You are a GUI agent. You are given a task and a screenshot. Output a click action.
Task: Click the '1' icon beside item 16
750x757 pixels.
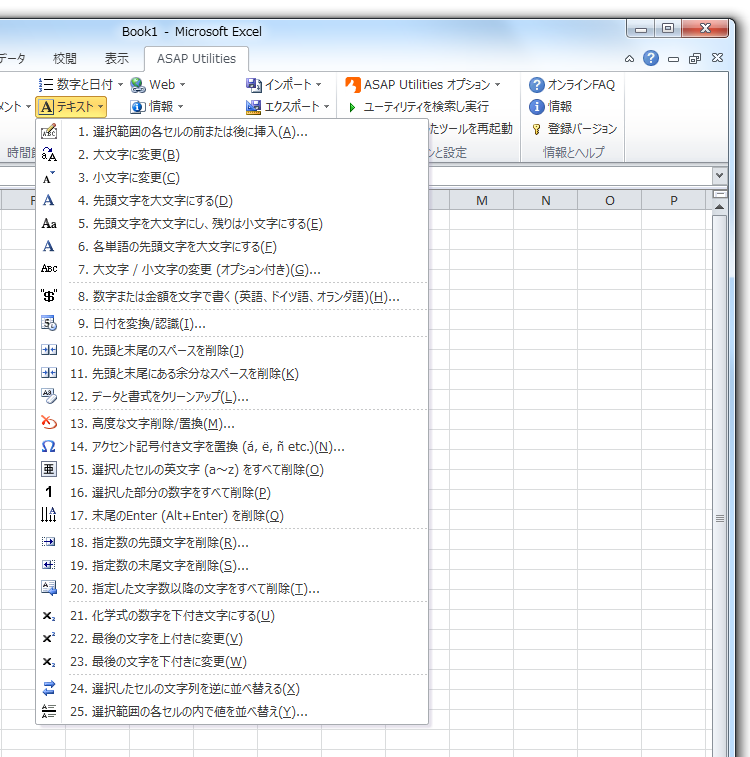(x=49, y=492)
